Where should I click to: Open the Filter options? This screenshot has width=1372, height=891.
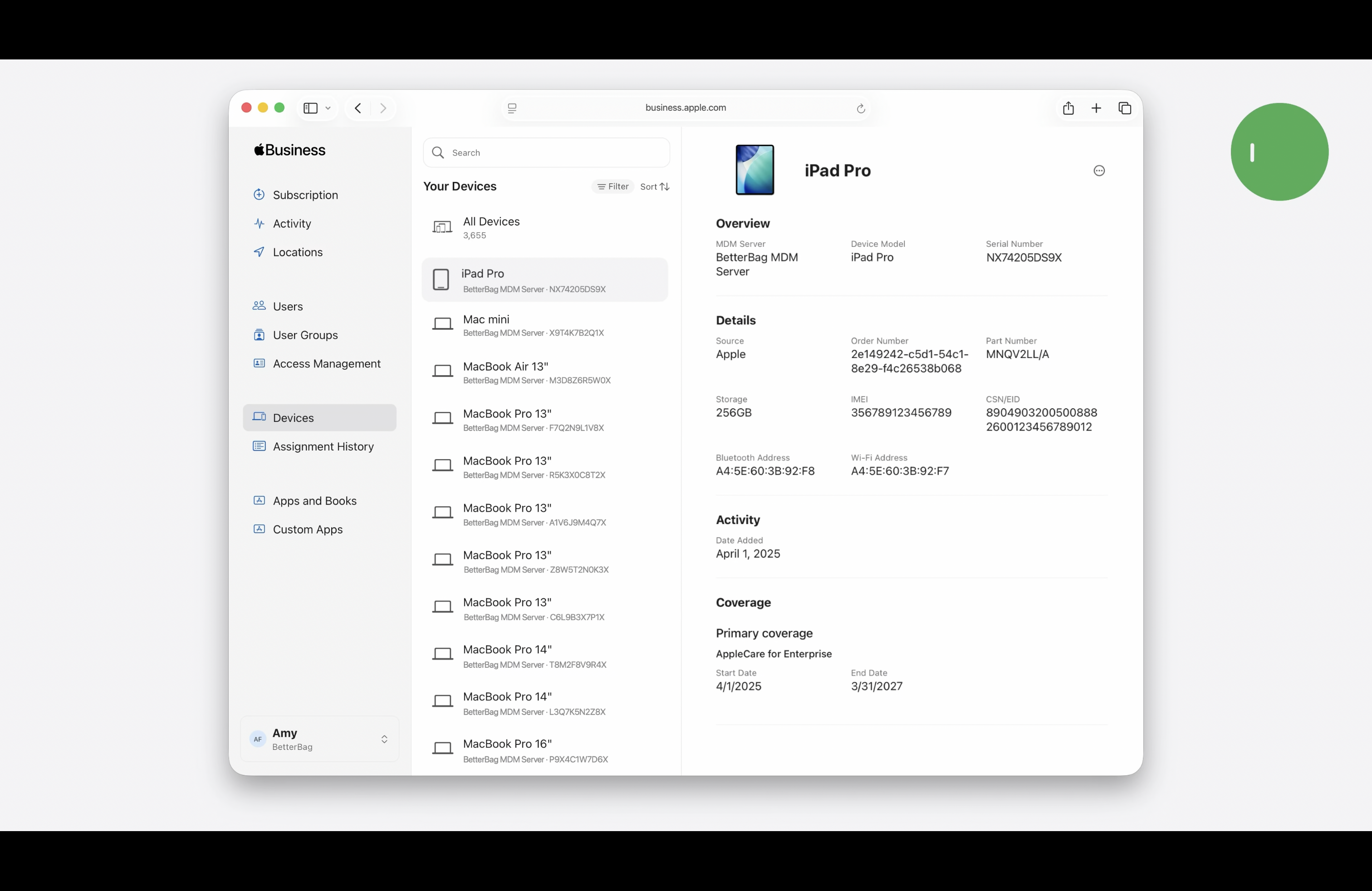(x=612, y=187)
